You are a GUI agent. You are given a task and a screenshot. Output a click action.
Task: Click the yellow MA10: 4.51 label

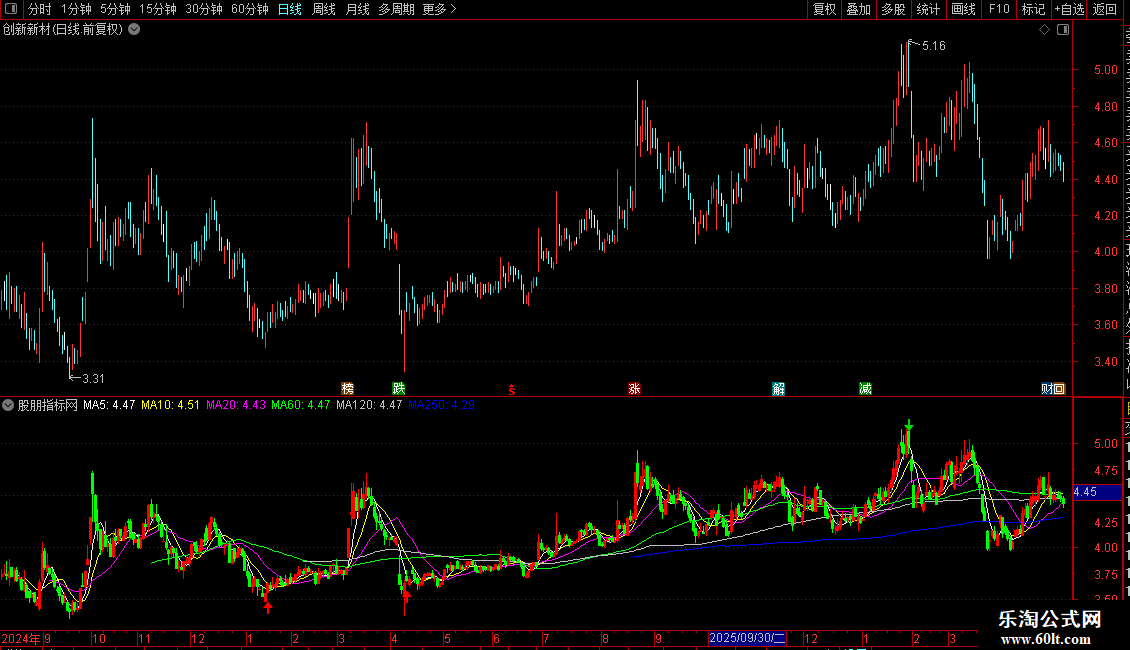point(170,405)
